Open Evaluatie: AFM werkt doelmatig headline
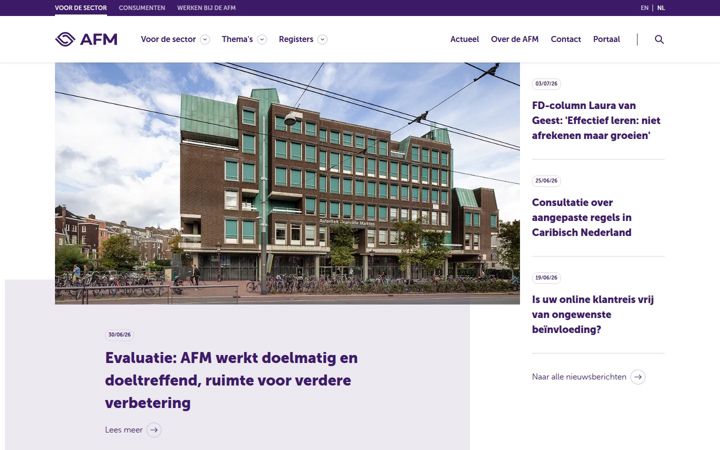 [231, 380]
